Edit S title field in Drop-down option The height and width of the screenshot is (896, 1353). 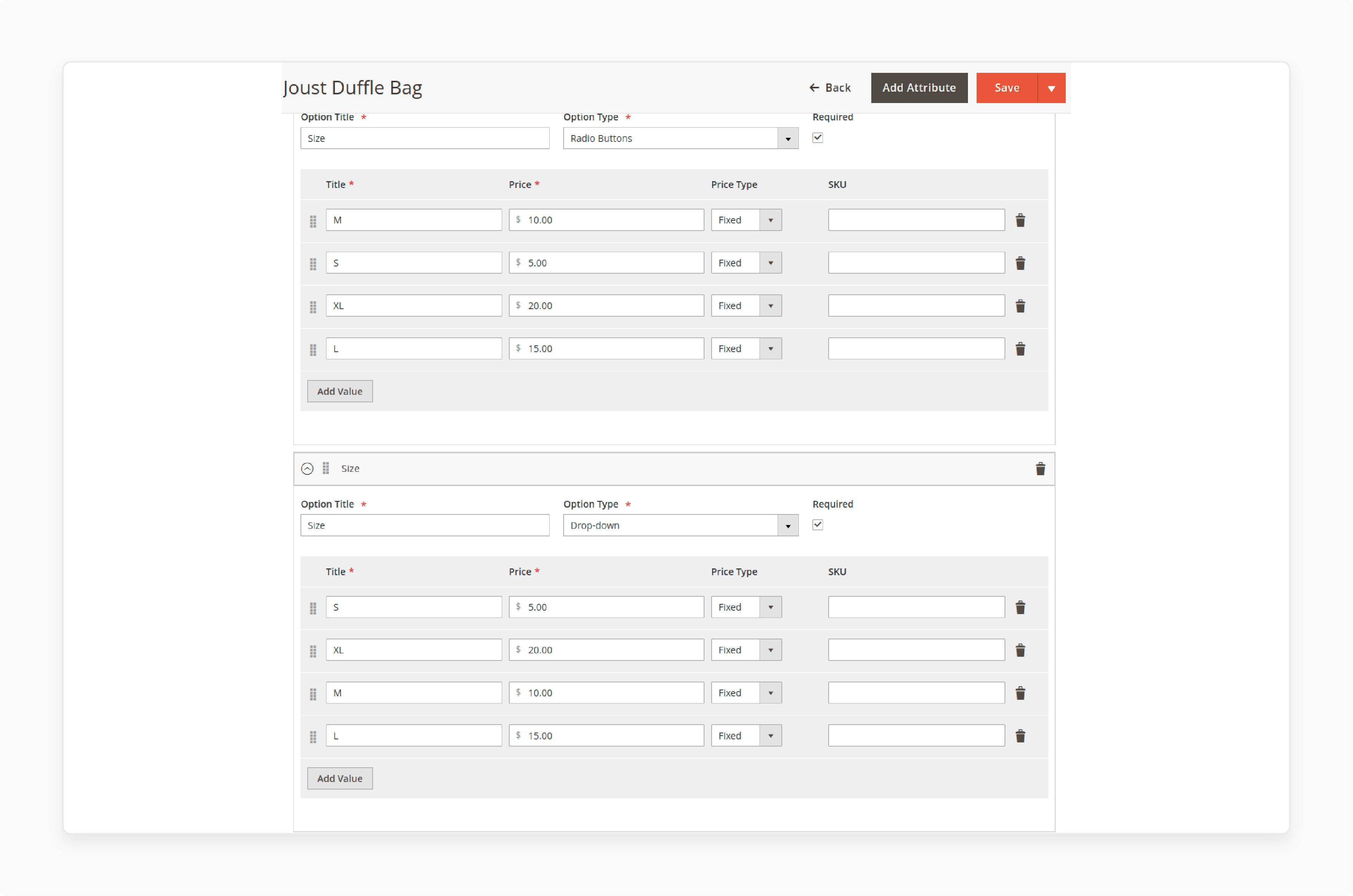[414, 607]
